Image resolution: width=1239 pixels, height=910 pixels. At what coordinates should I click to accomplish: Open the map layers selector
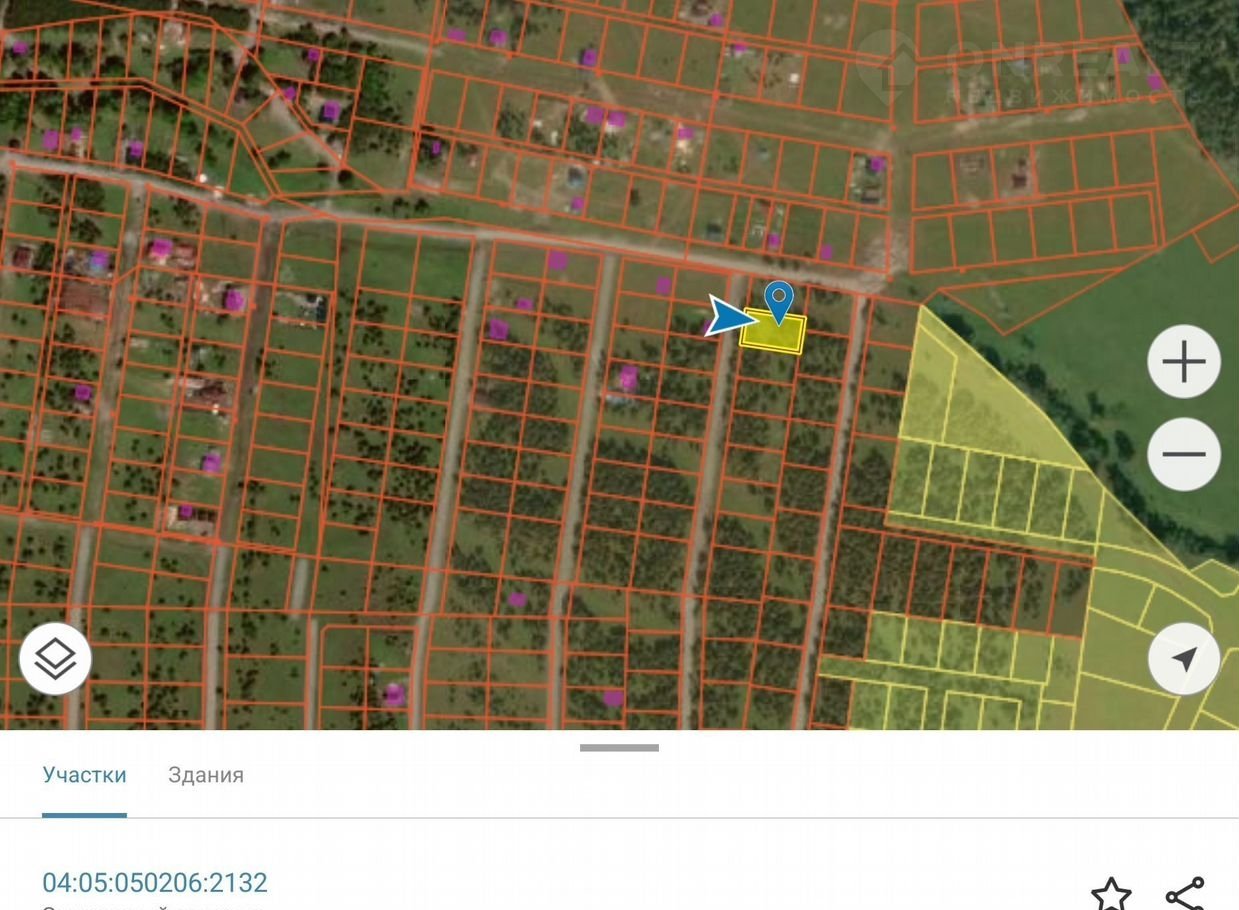click(55, 658)
